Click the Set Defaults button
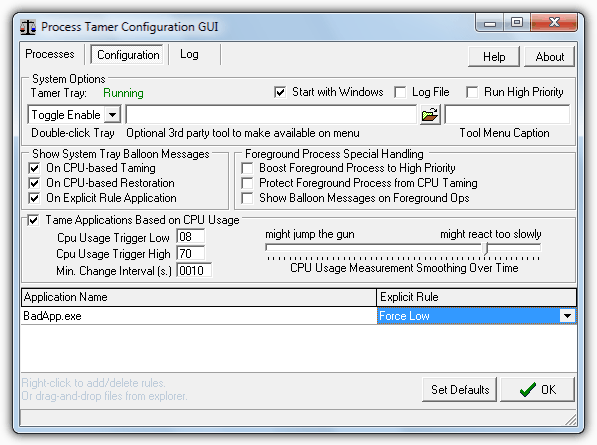 pyautogui.click(x=460, y=389)
